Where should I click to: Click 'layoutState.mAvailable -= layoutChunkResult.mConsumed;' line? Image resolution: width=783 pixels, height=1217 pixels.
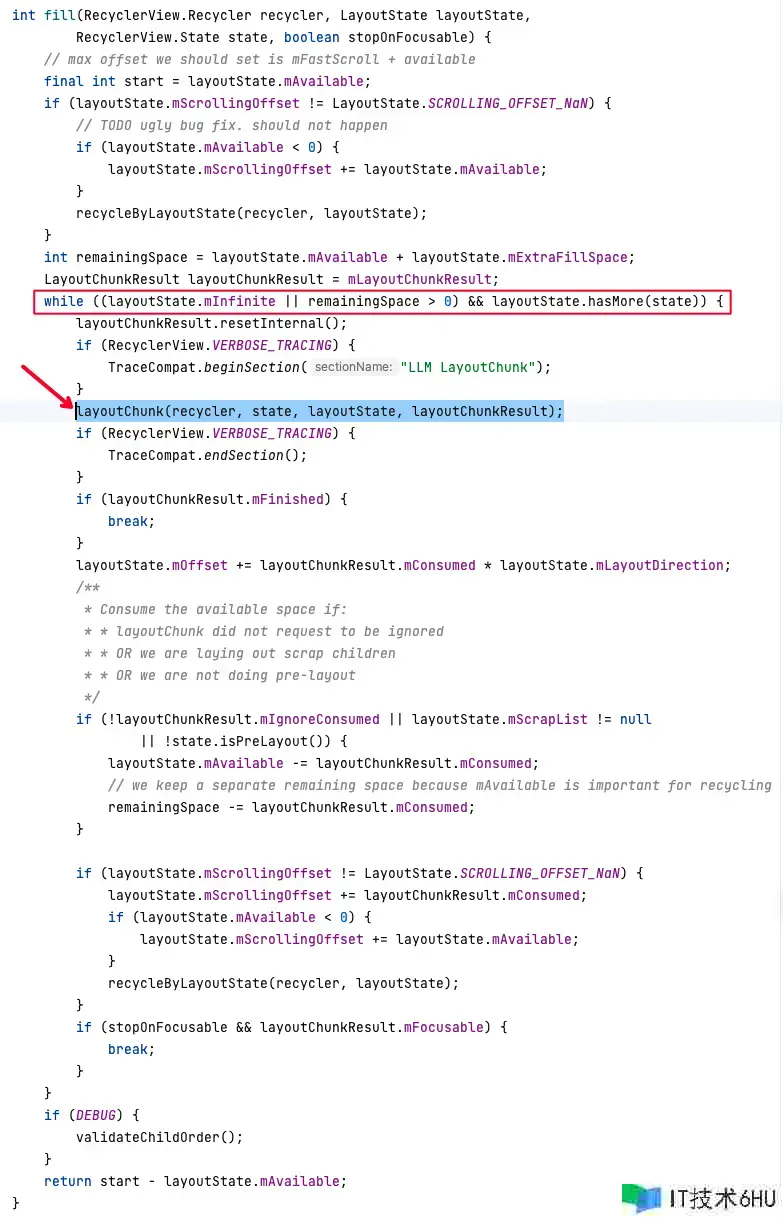324,763
